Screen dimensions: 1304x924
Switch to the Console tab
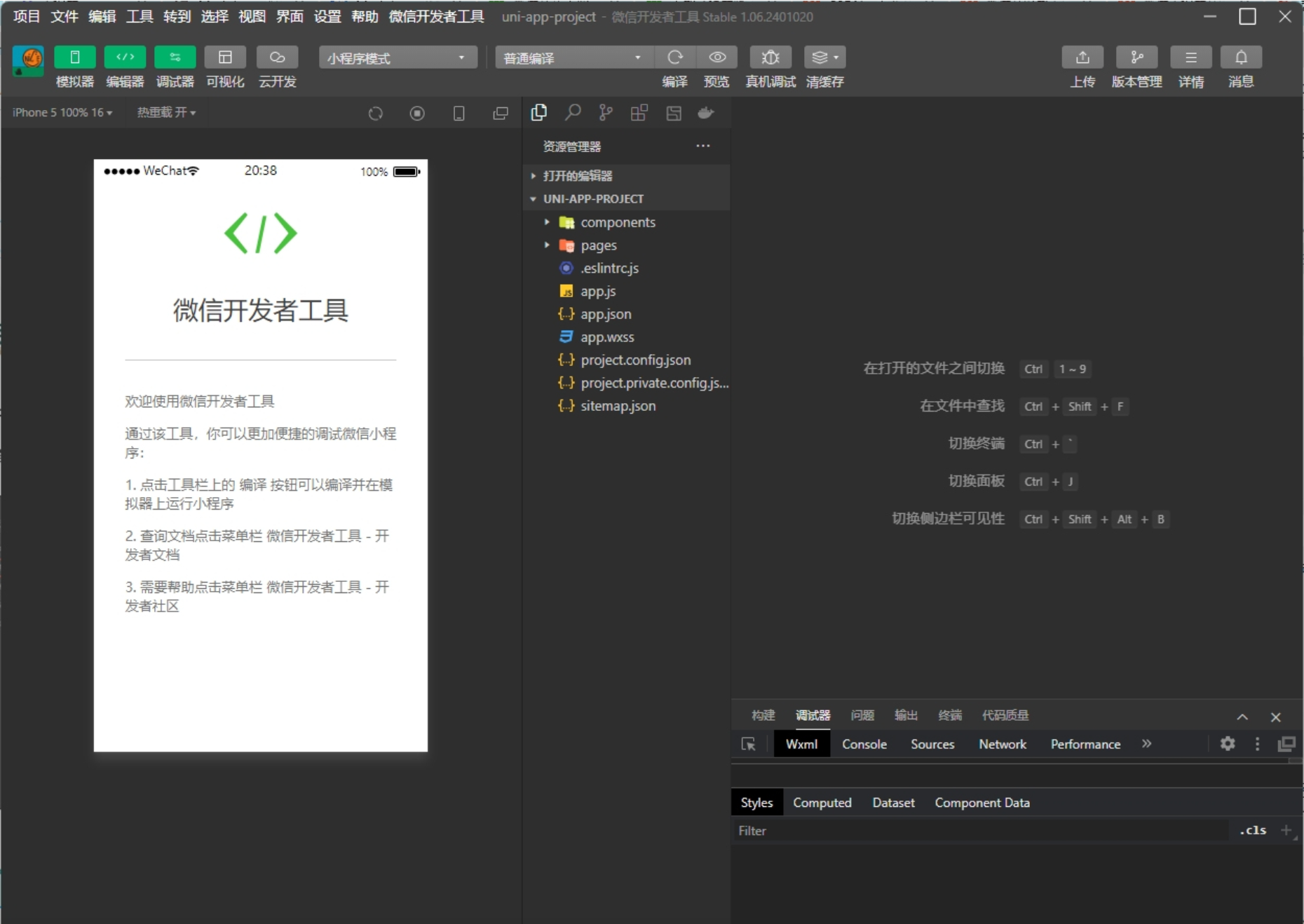point(864,744)
